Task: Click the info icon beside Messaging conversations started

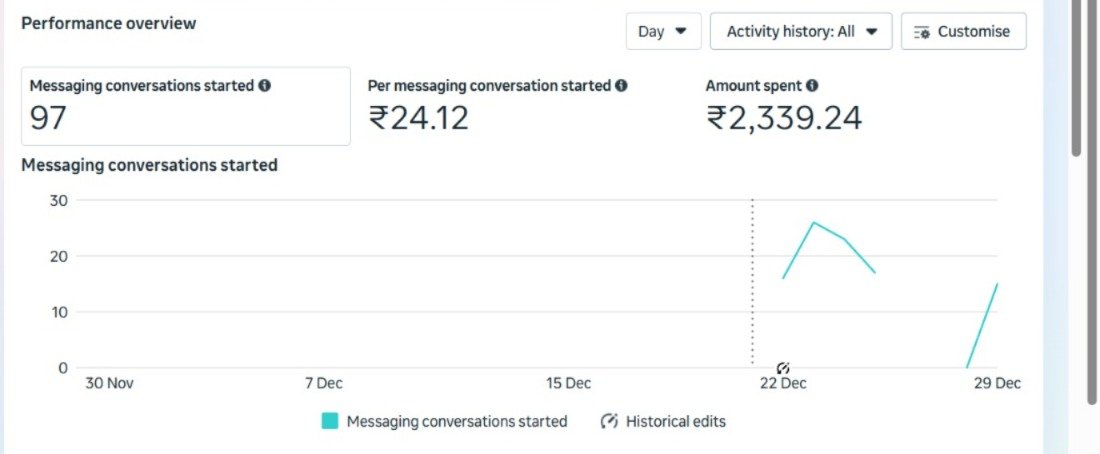Action: pos(264,86)
